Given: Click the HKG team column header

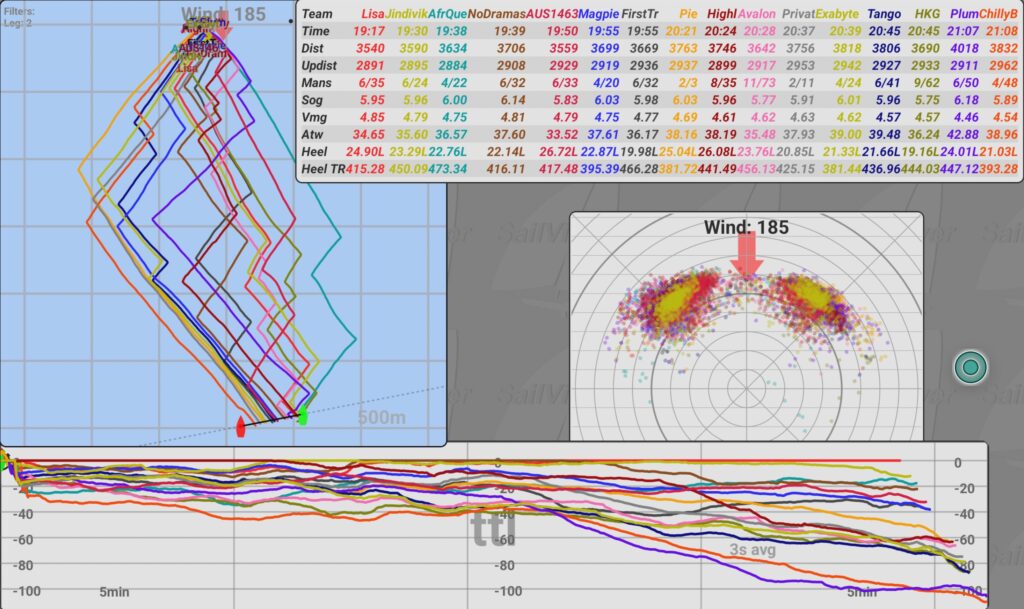Looking at the screenshot, I should (927, 14).
